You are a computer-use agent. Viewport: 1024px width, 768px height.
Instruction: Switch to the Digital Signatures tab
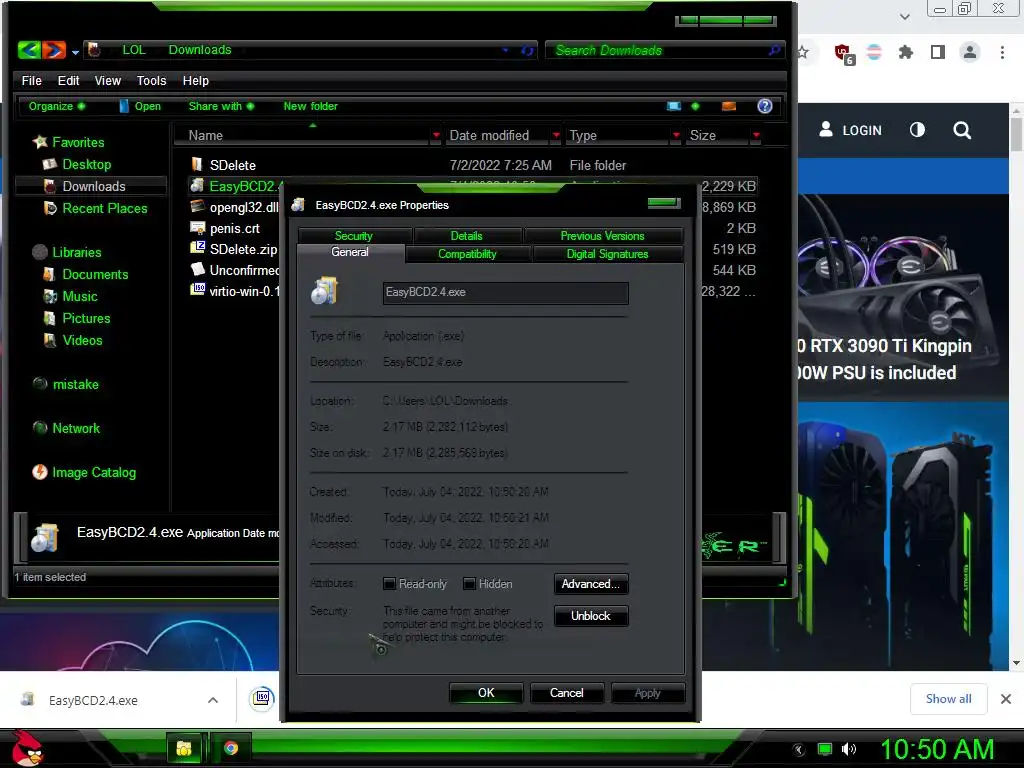607,254
